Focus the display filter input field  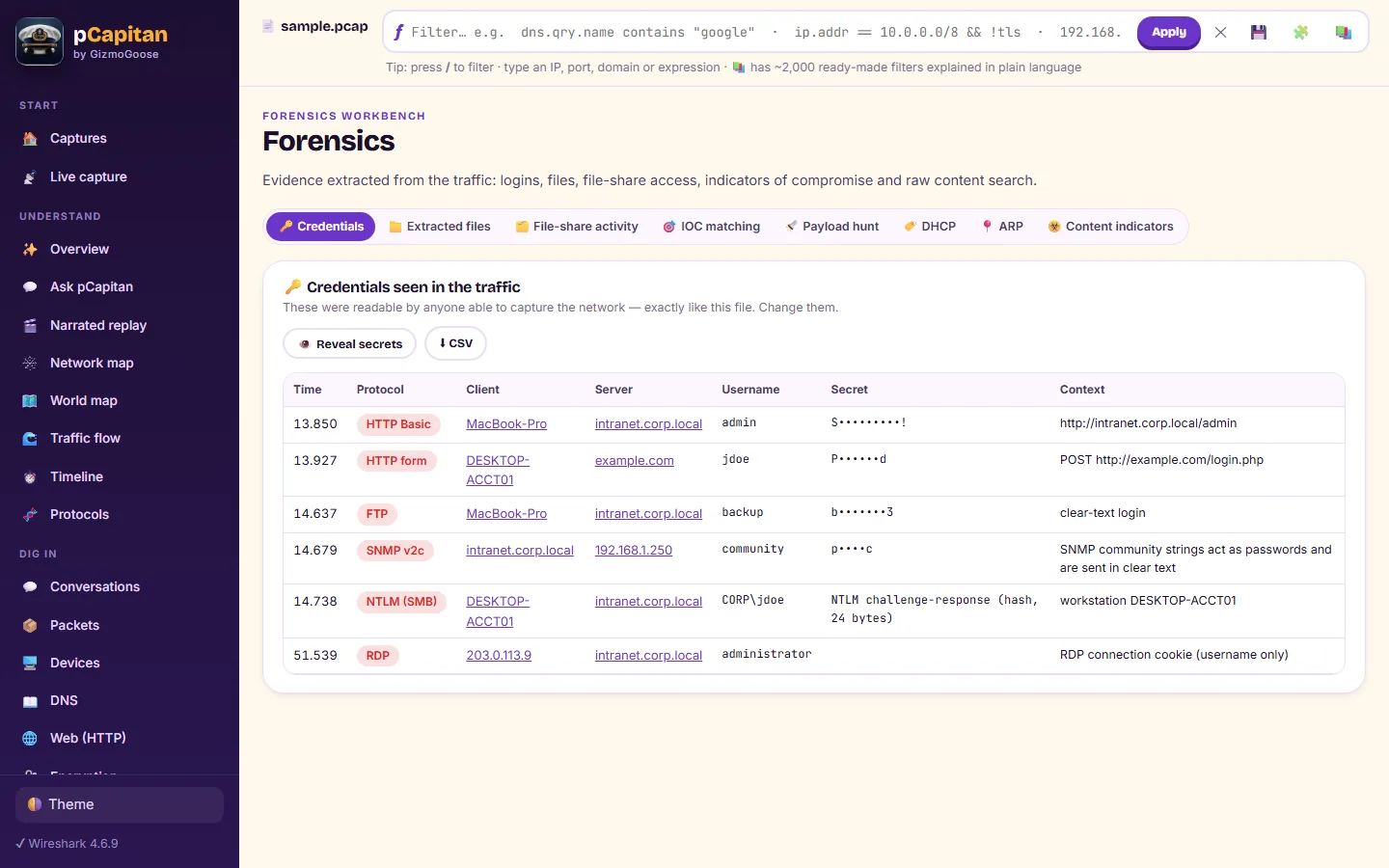767,33
